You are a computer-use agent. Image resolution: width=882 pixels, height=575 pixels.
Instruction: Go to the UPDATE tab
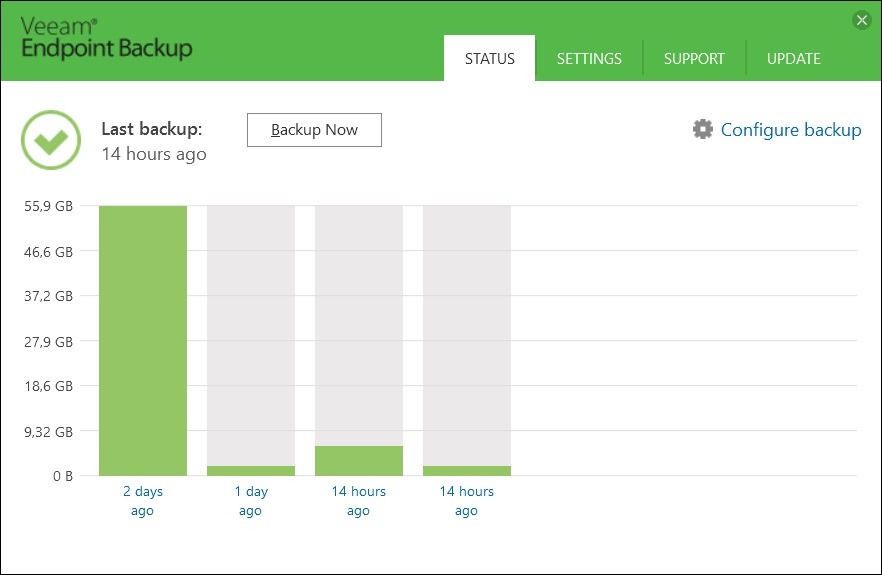[794, 59]
